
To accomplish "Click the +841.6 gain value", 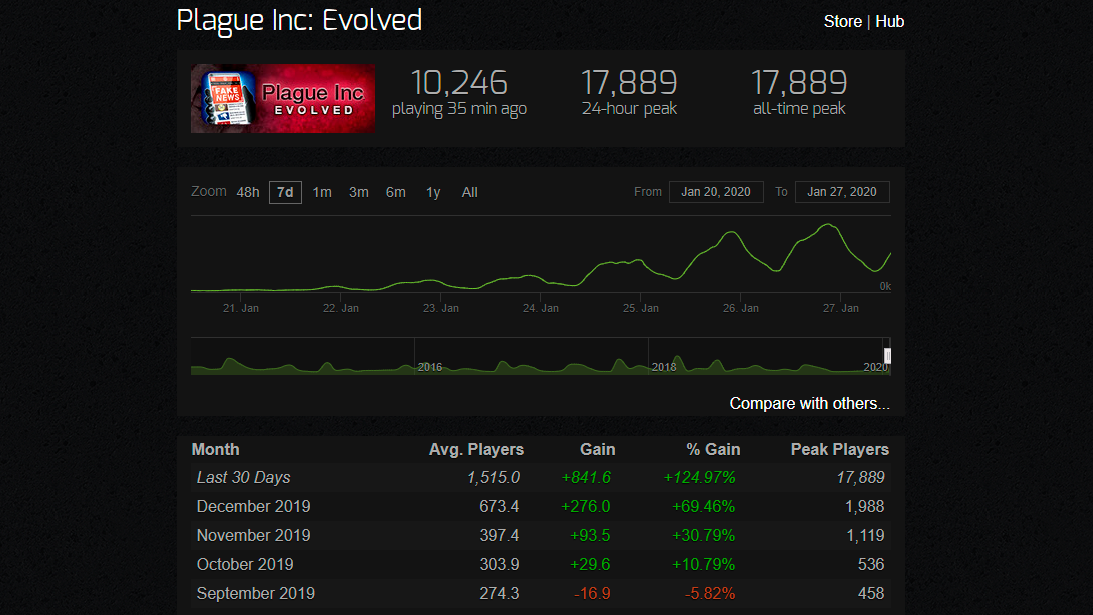I will [586, 478].
